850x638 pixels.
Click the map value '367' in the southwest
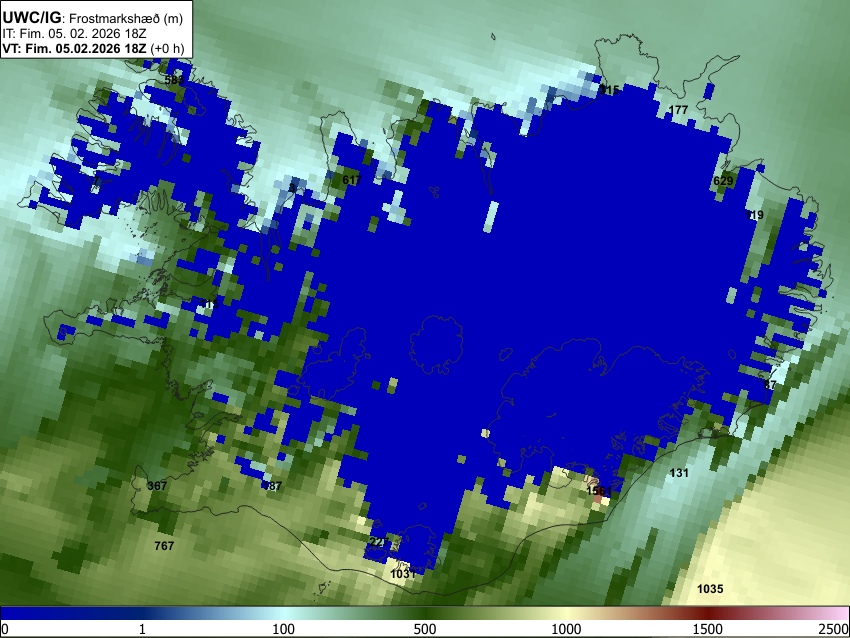157,486
